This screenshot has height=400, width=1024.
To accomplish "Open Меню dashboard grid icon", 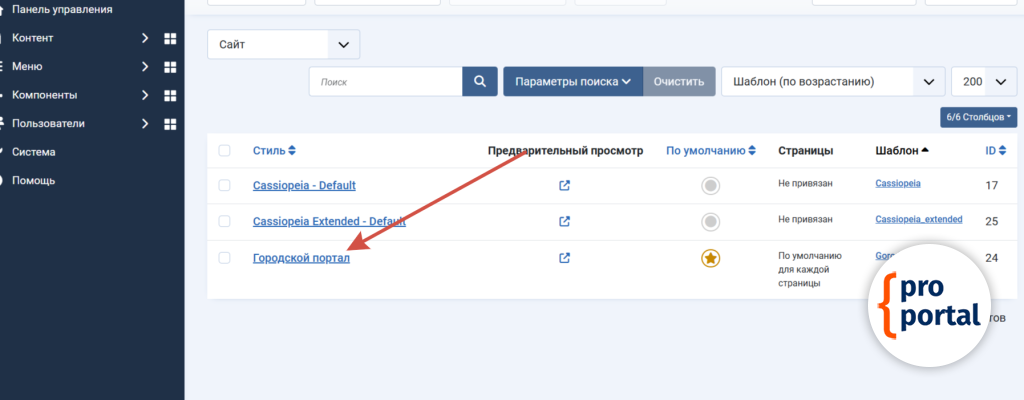I will (x=170, y=67).
